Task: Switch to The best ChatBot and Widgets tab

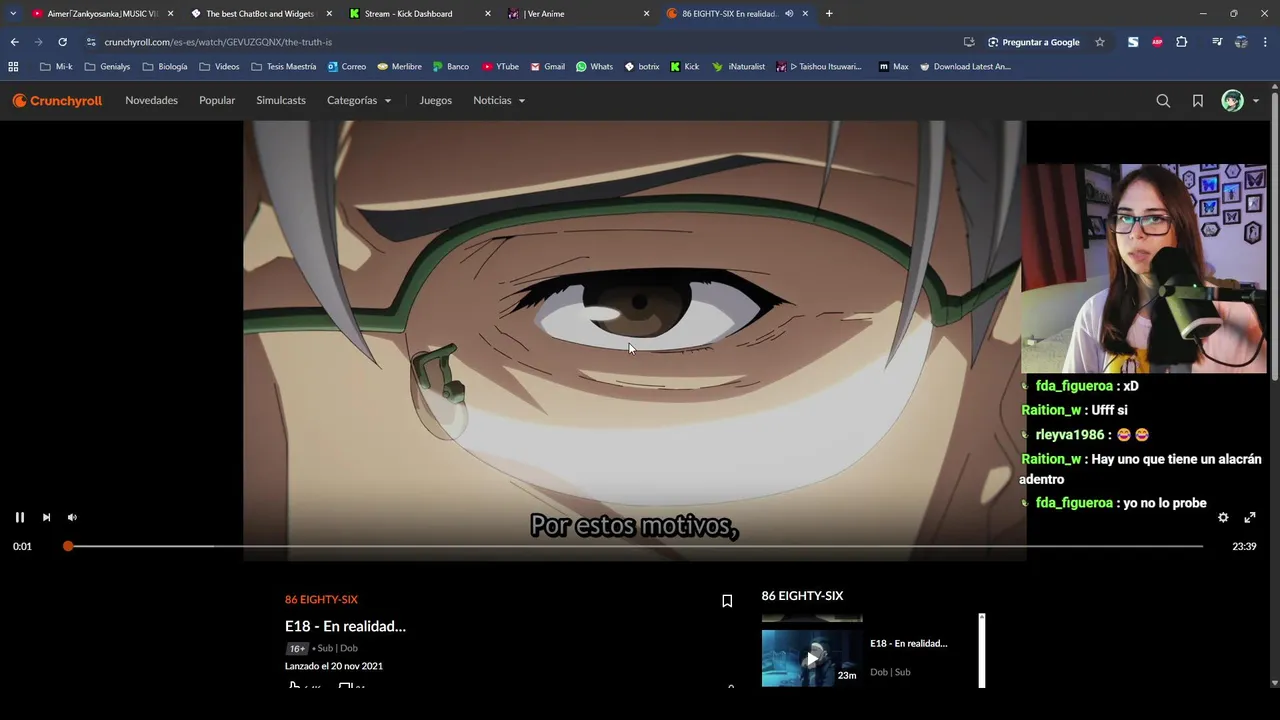Action: click(x=260, y=14)
